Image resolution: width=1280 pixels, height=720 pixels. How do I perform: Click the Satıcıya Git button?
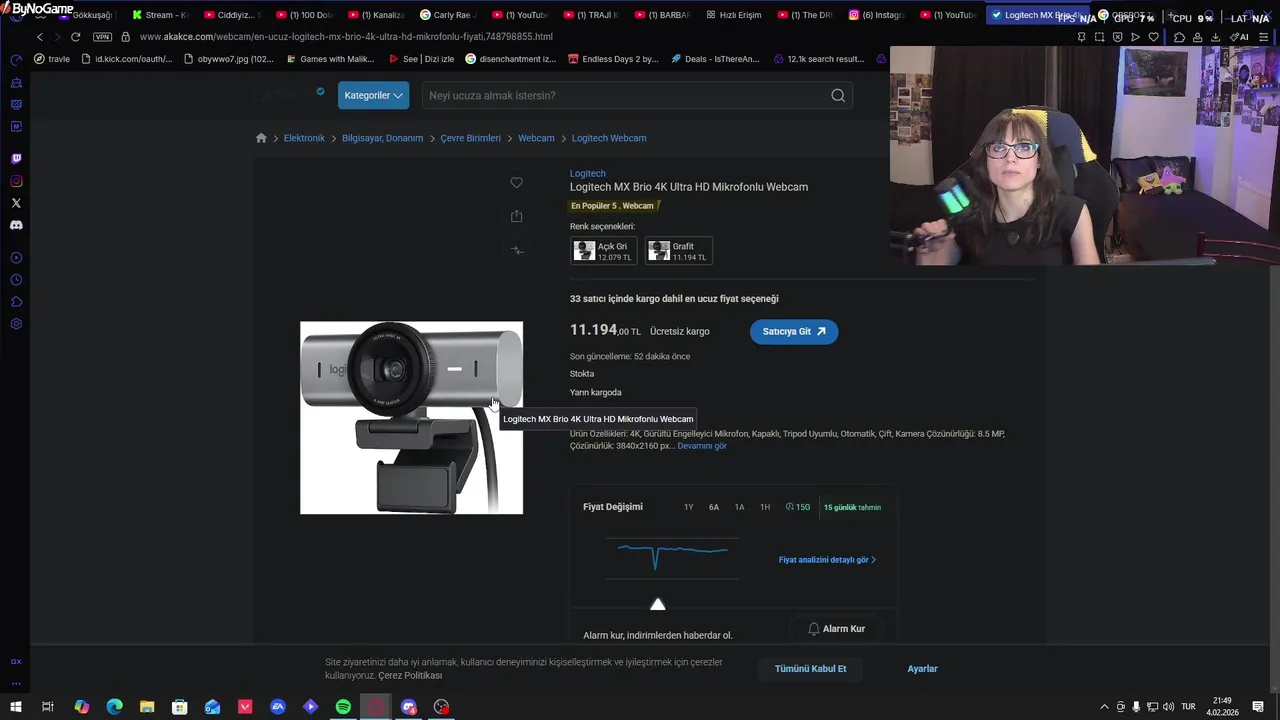pyautogui.click(x=794, y=332)
